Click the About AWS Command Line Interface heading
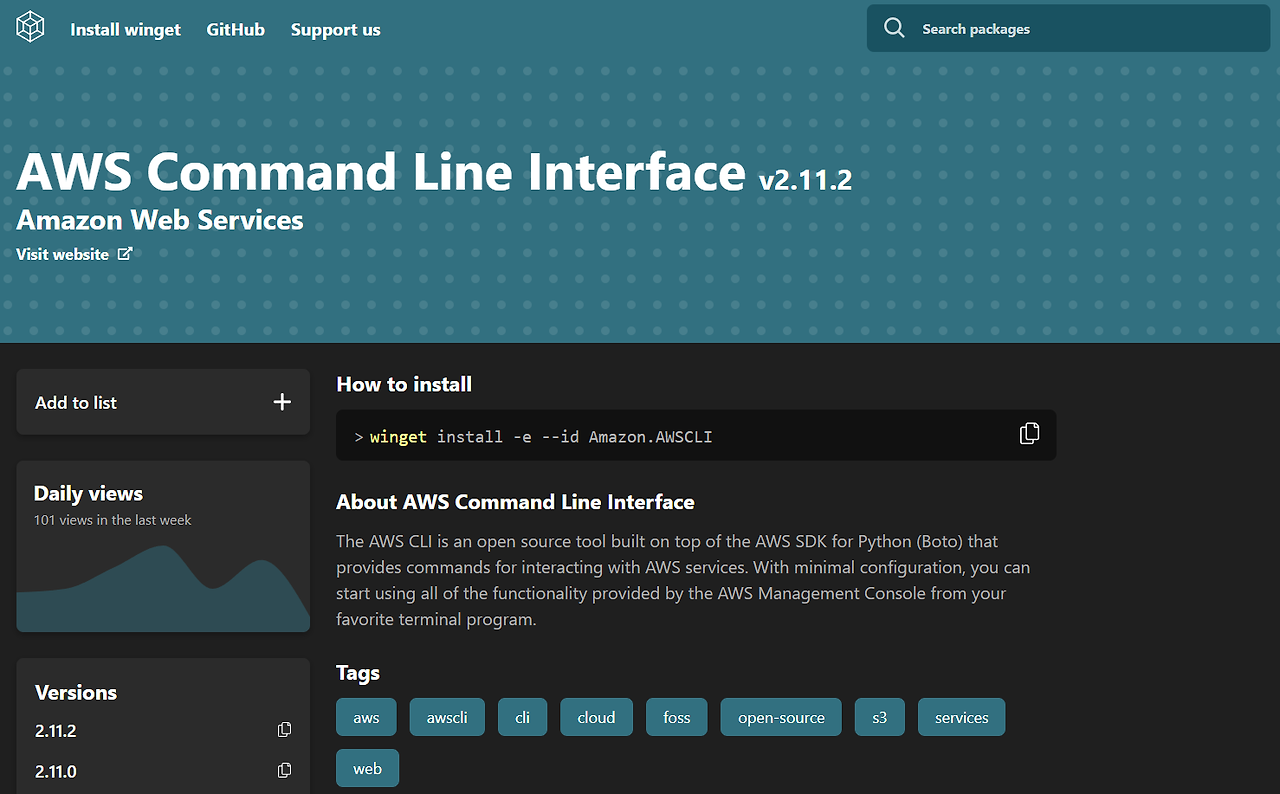 coord(515,502)
